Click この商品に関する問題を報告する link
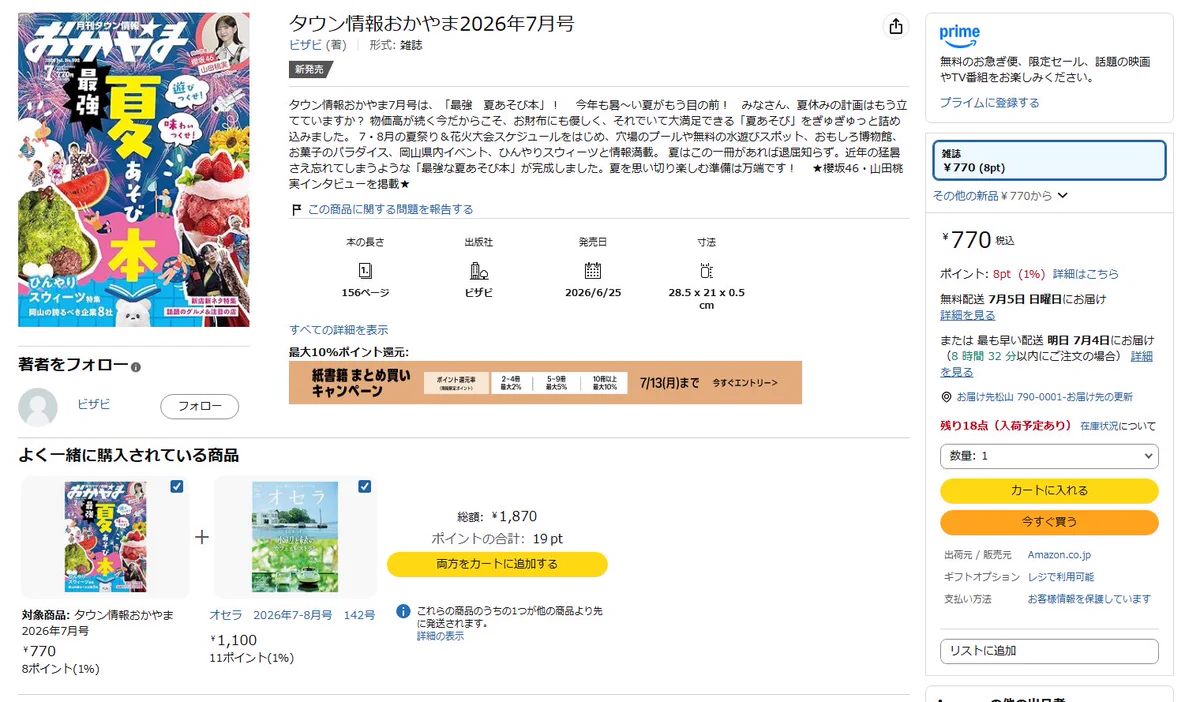 [390, 210]
